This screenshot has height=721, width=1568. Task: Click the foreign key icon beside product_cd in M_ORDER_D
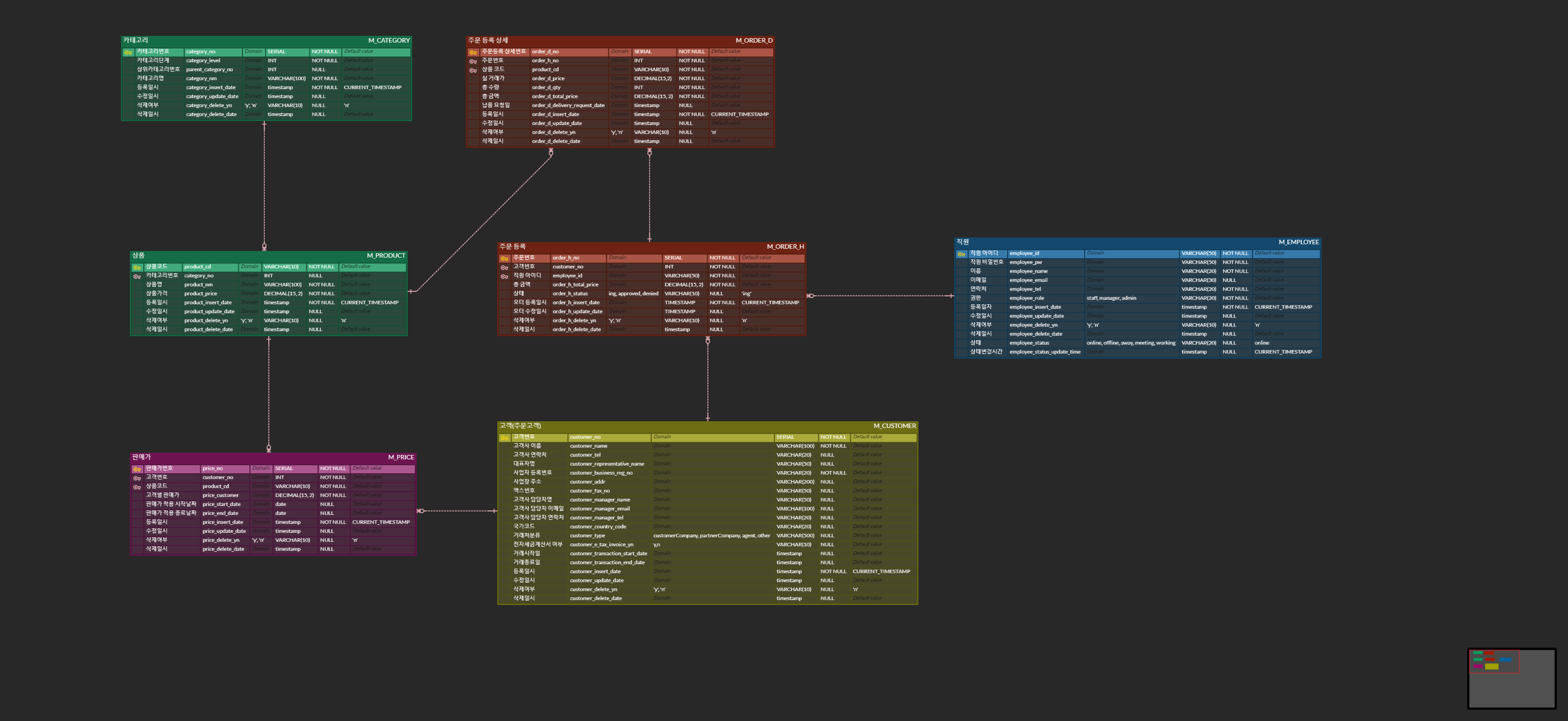(473, 70)
